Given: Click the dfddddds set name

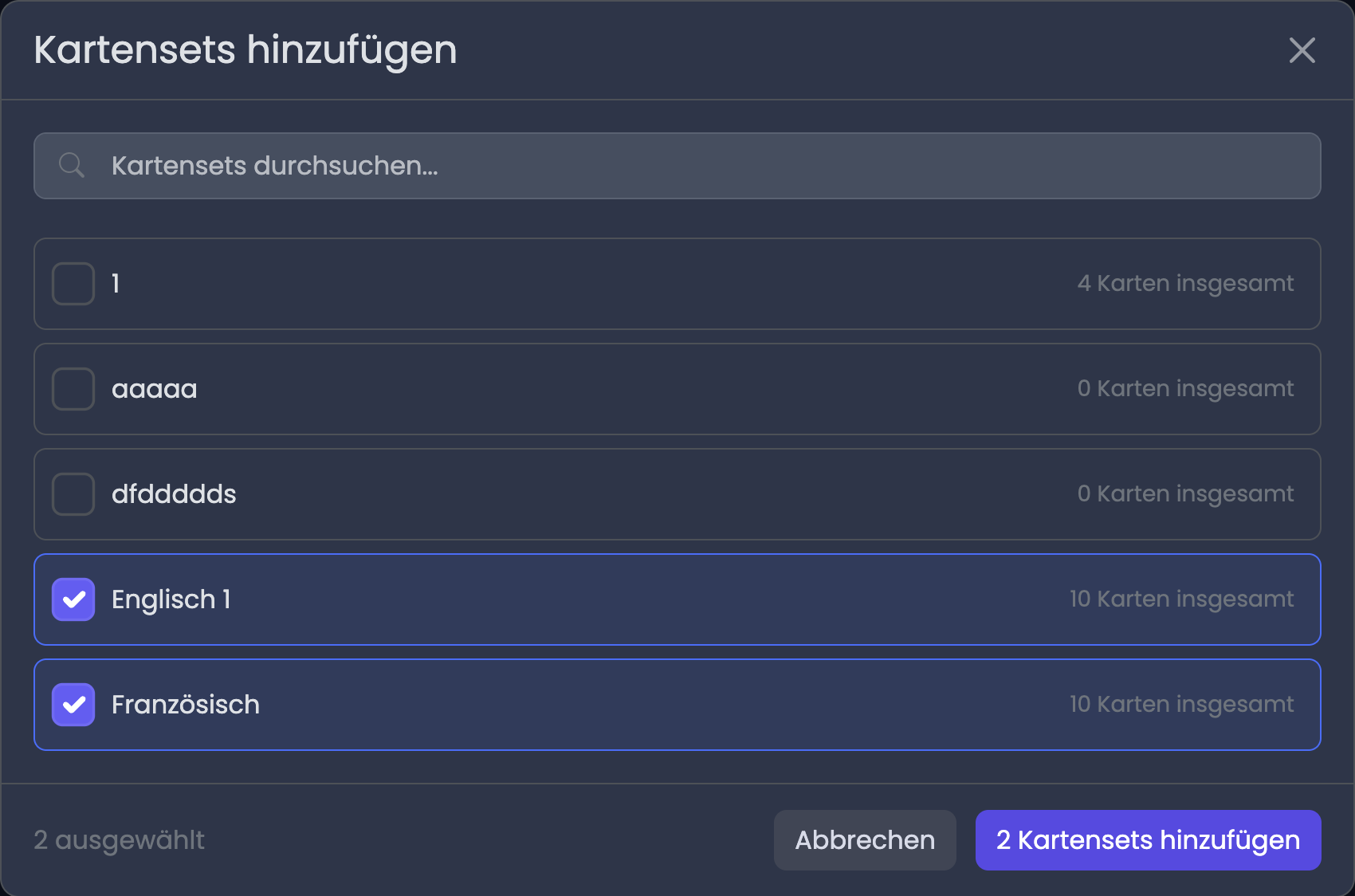Looking at the screenshot, I should click(x=174, y=494).
